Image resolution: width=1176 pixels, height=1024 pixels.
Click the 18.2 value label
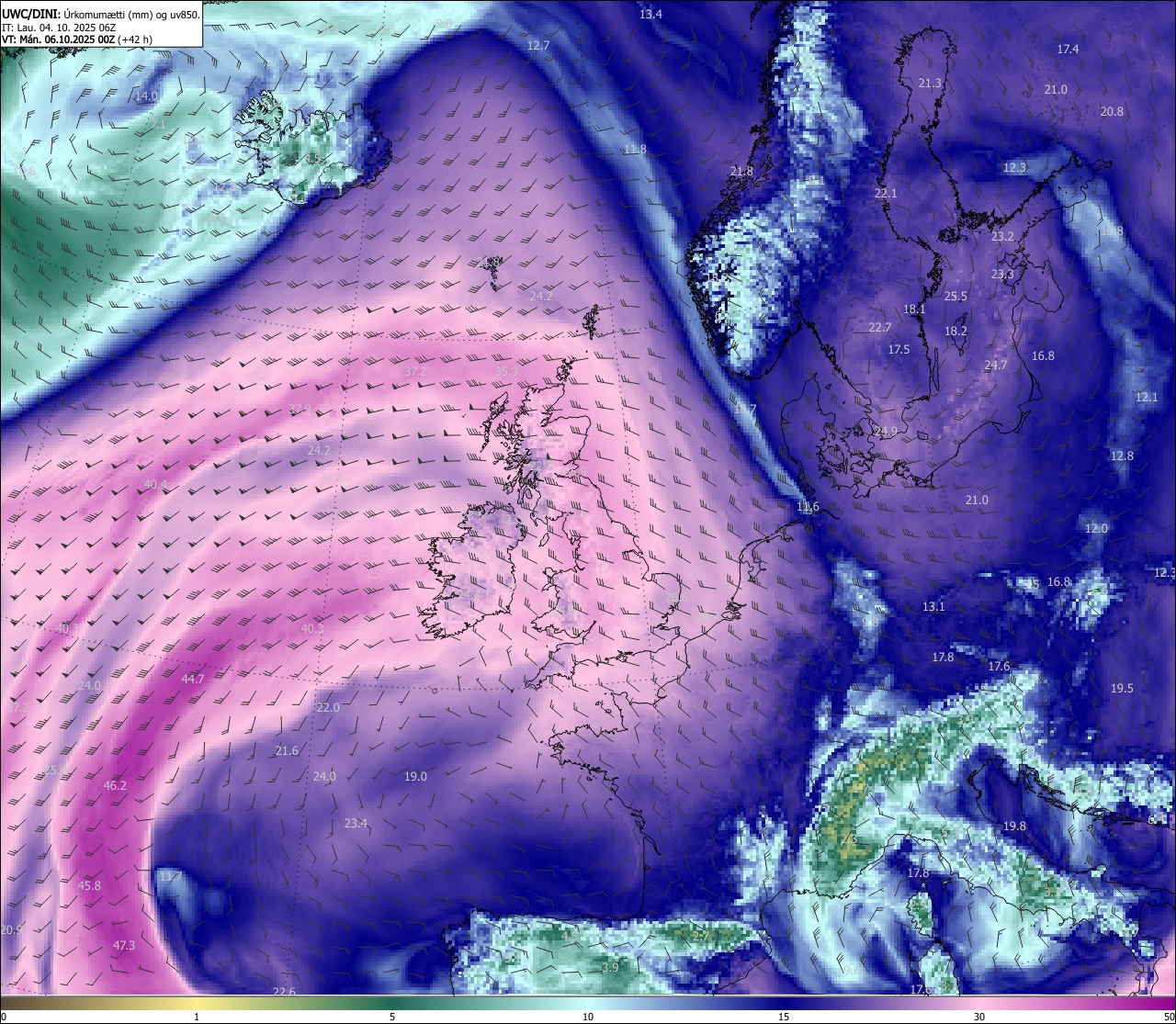click(955, 331)
